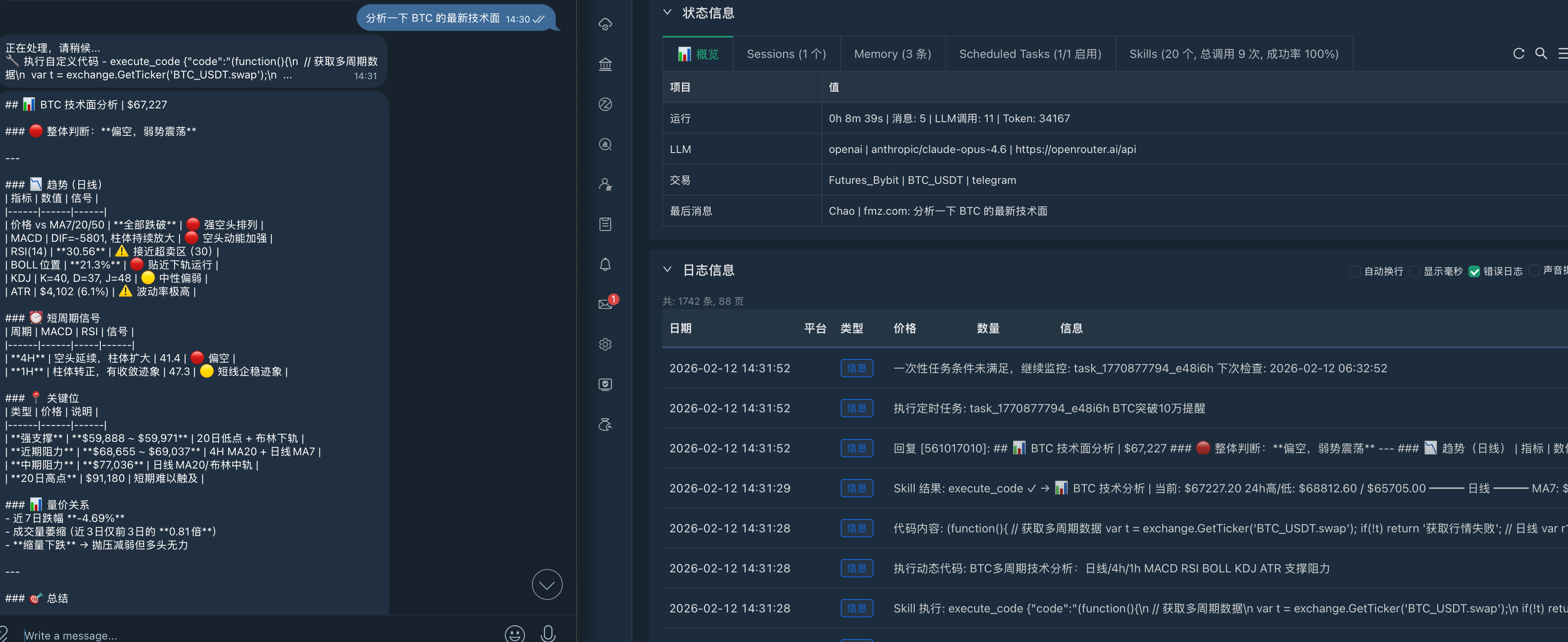
Task: Open Memory (3 条) tab
Action: pyautogui.click(x=892, y=54)
